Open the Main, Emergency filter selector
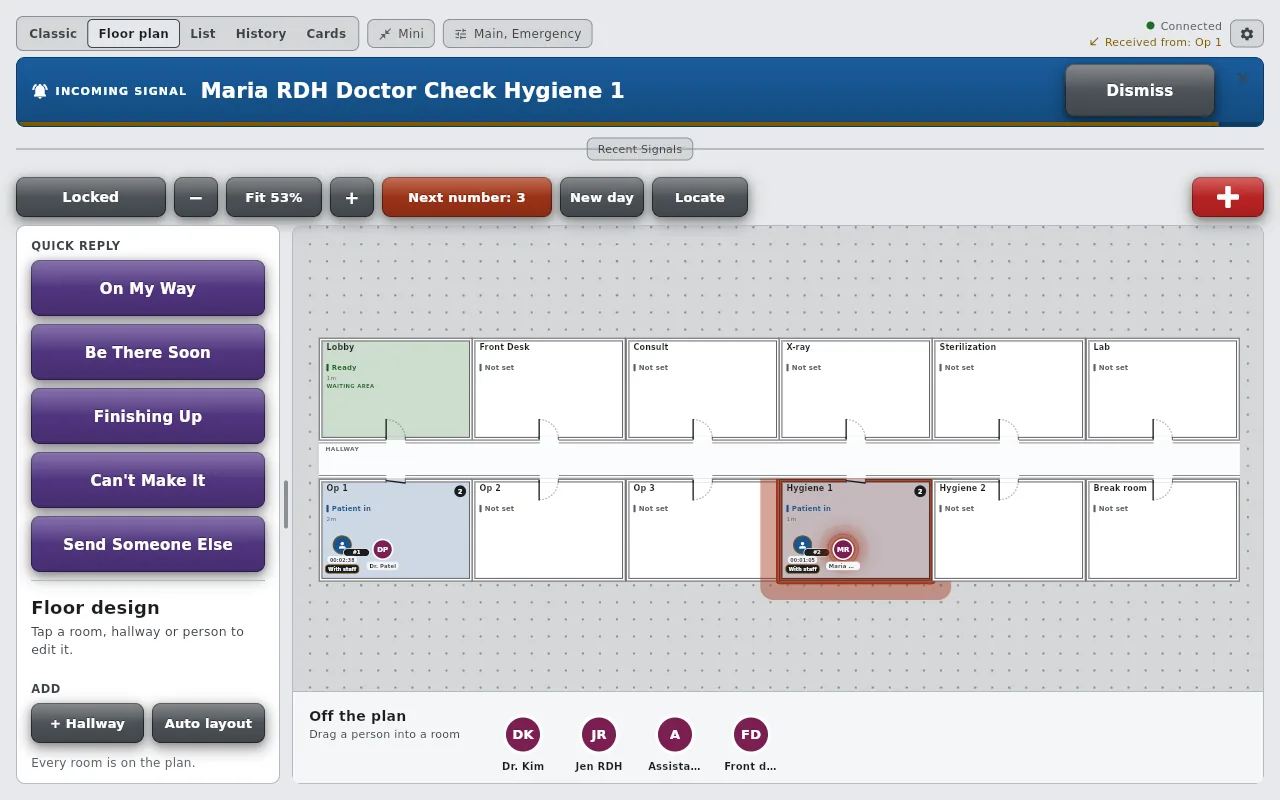The width and height of the screenshot is (1280, 800). [518, 33]
